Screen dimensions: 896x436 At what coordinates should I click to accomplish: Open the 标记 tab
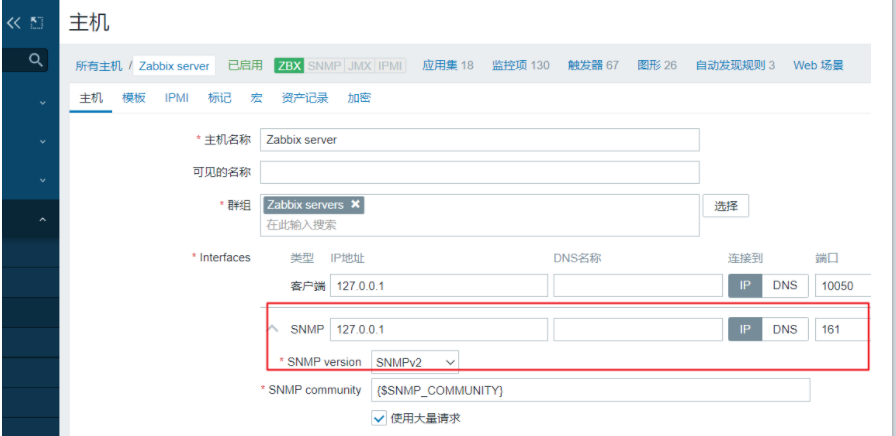(219, 98)
